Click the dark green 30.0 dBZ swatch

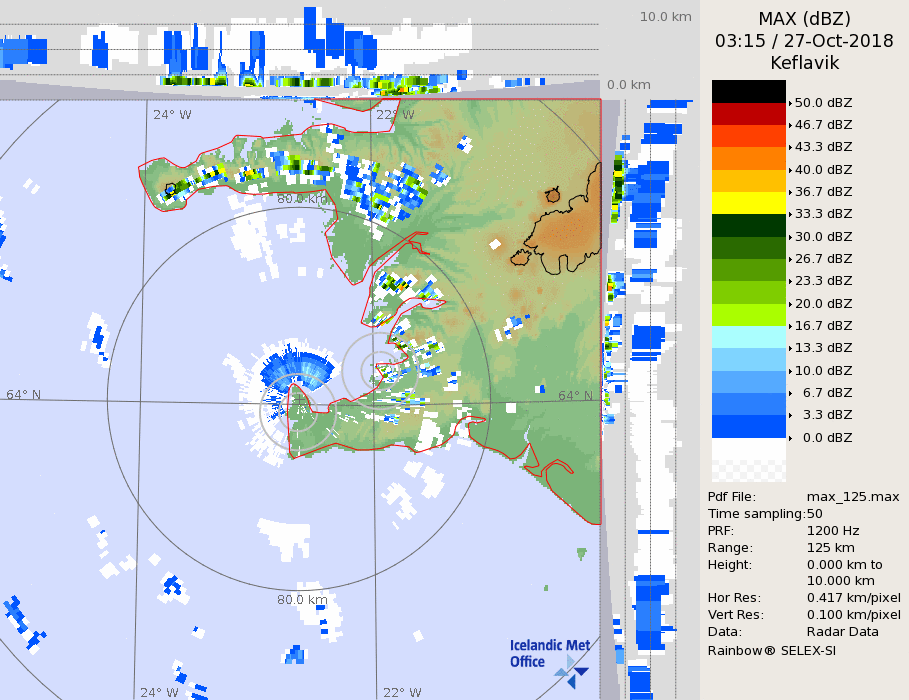748,225
